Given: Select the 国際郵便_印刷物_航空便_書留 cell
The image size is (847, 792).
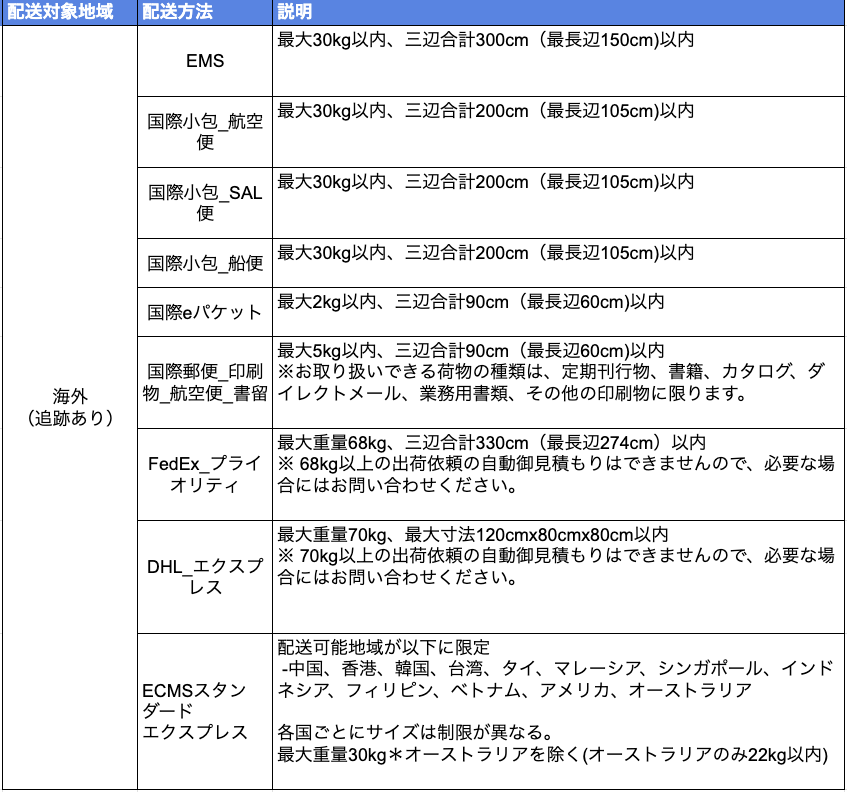Looking at the screenshot, I should [205, 381].
